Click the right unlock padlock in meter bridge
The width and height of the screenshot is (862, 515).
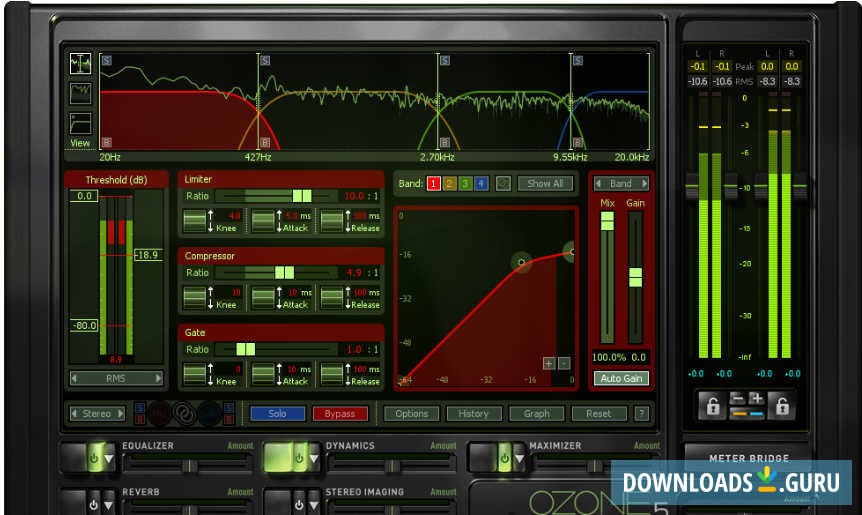click(782, 406)
